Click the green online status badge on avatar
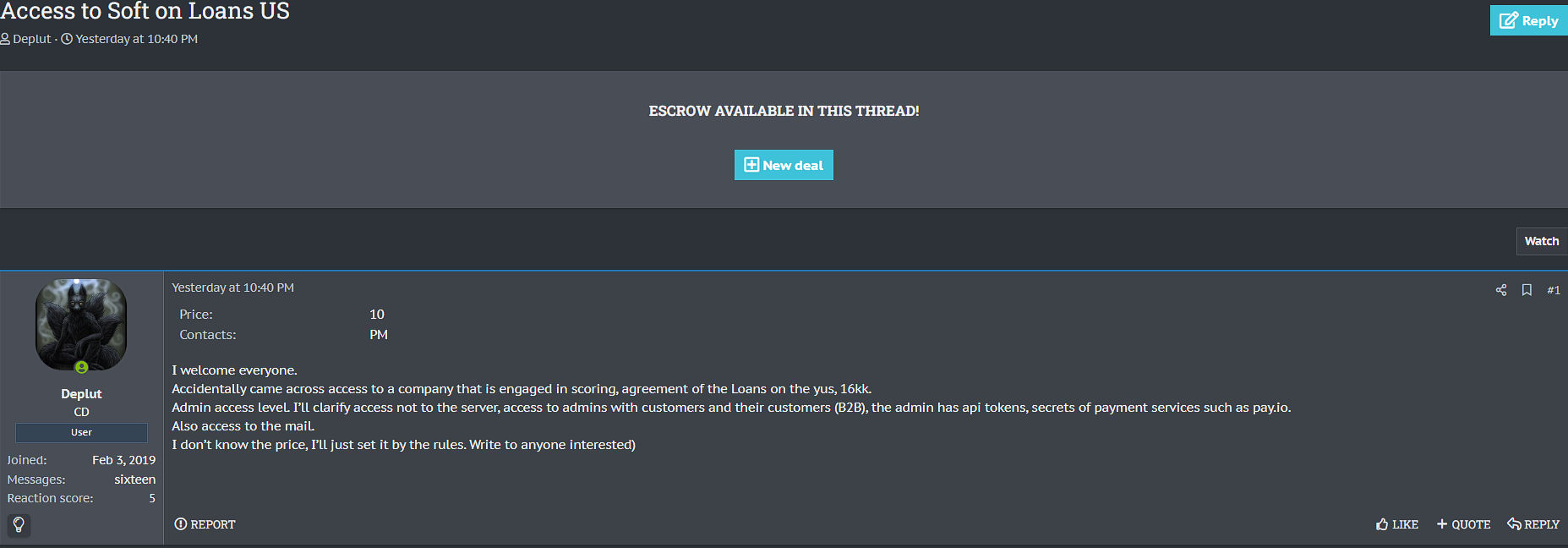Image resolution: width=1568 pixels, height=548 pixels. pyautogui.click(x=82, y=367)
